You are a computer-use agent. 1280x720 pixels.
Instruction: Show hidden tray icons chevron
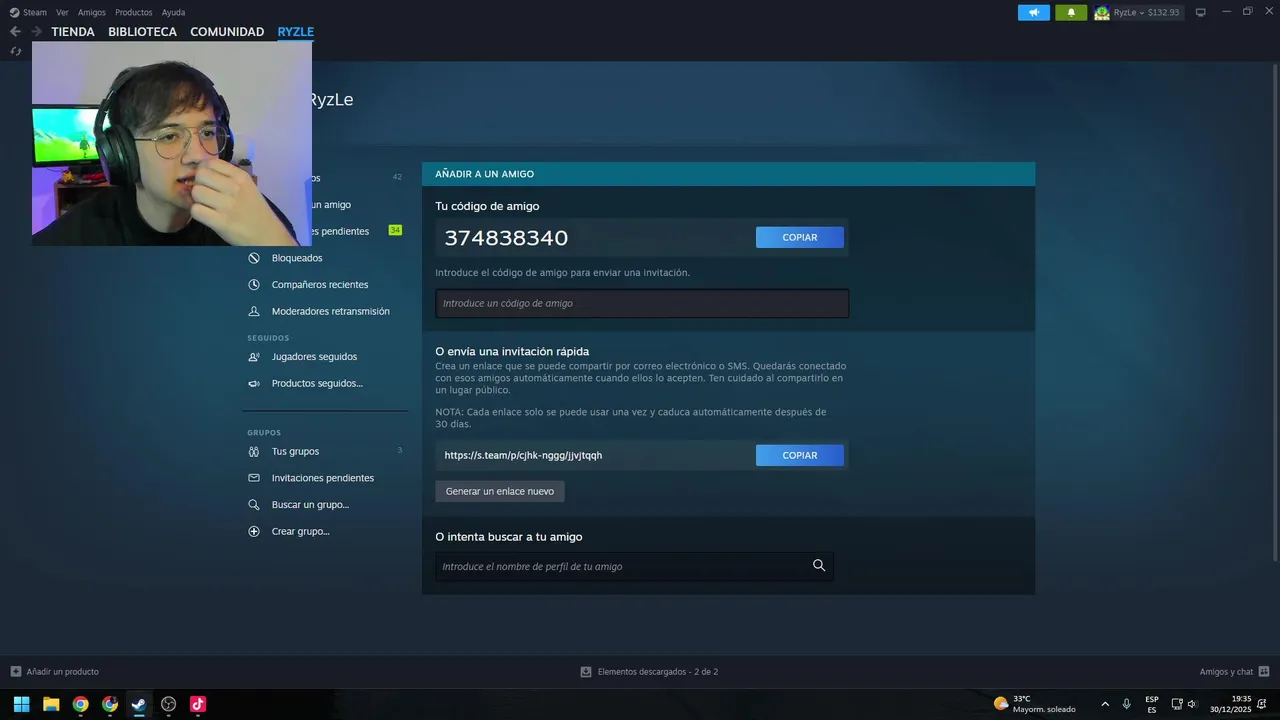(x=1105, y=704)
